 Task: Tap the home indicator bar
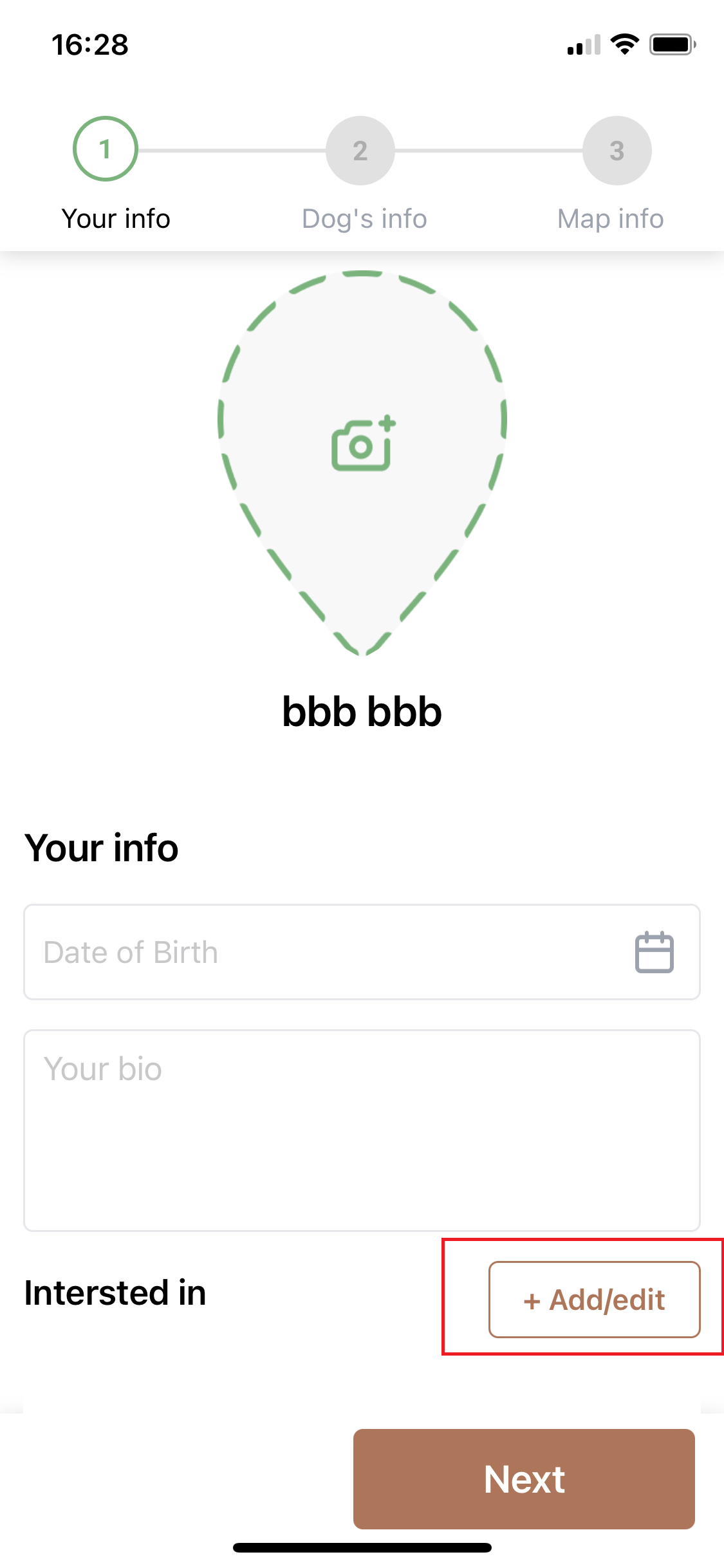362,1547
